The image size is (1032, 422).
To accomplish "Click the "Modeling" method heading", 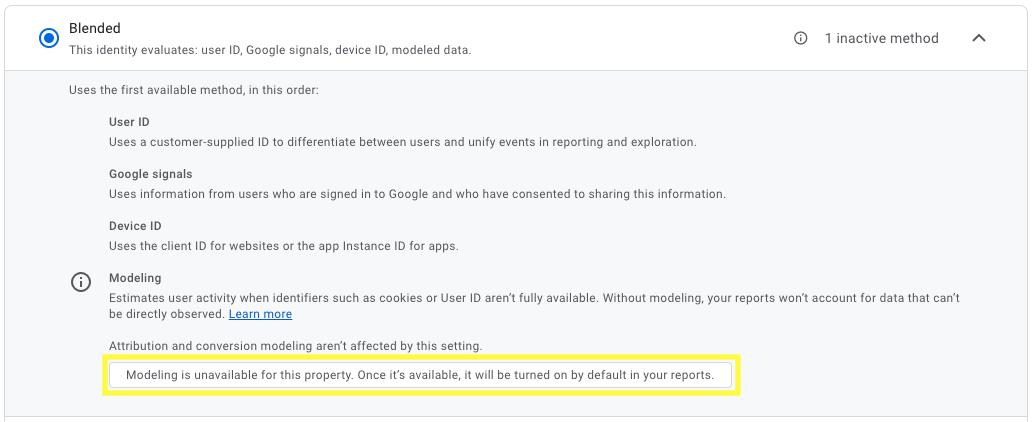I will (x=135, y=278).
